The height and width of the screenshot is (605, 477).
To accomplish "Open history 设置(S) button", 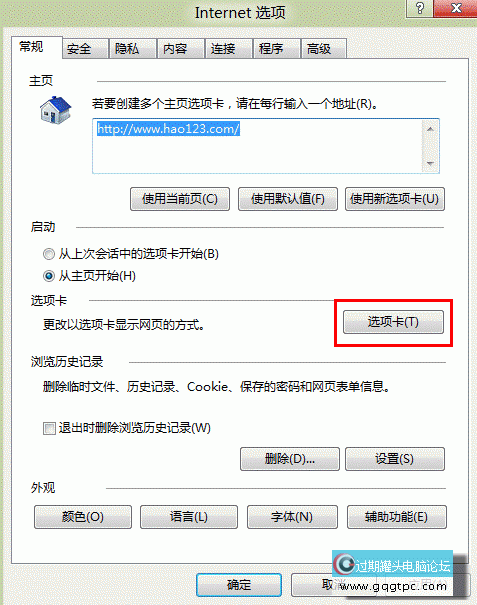I will [395, 459].
